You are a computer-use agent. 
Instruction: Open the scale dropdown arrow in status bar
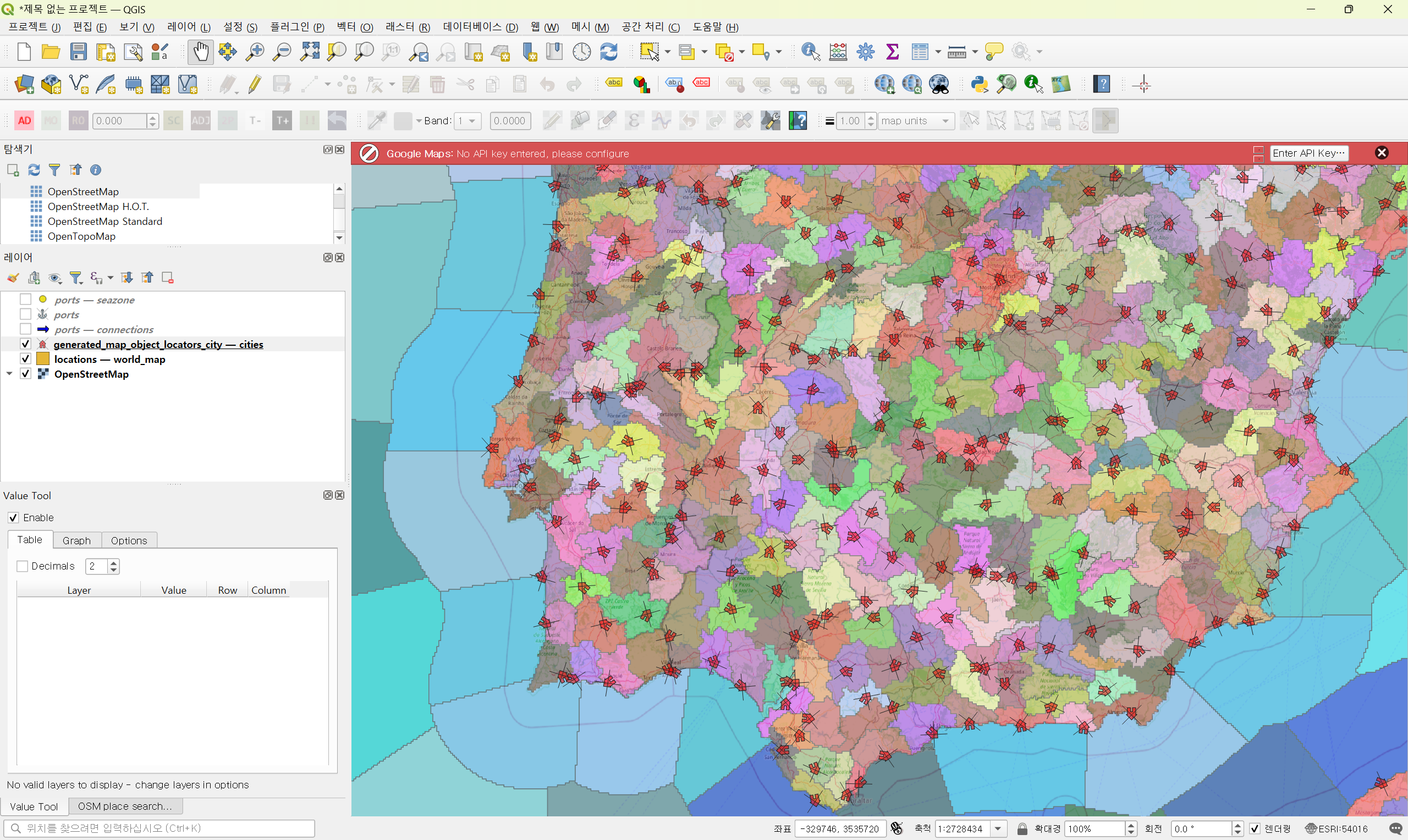(x=998, y=828)
